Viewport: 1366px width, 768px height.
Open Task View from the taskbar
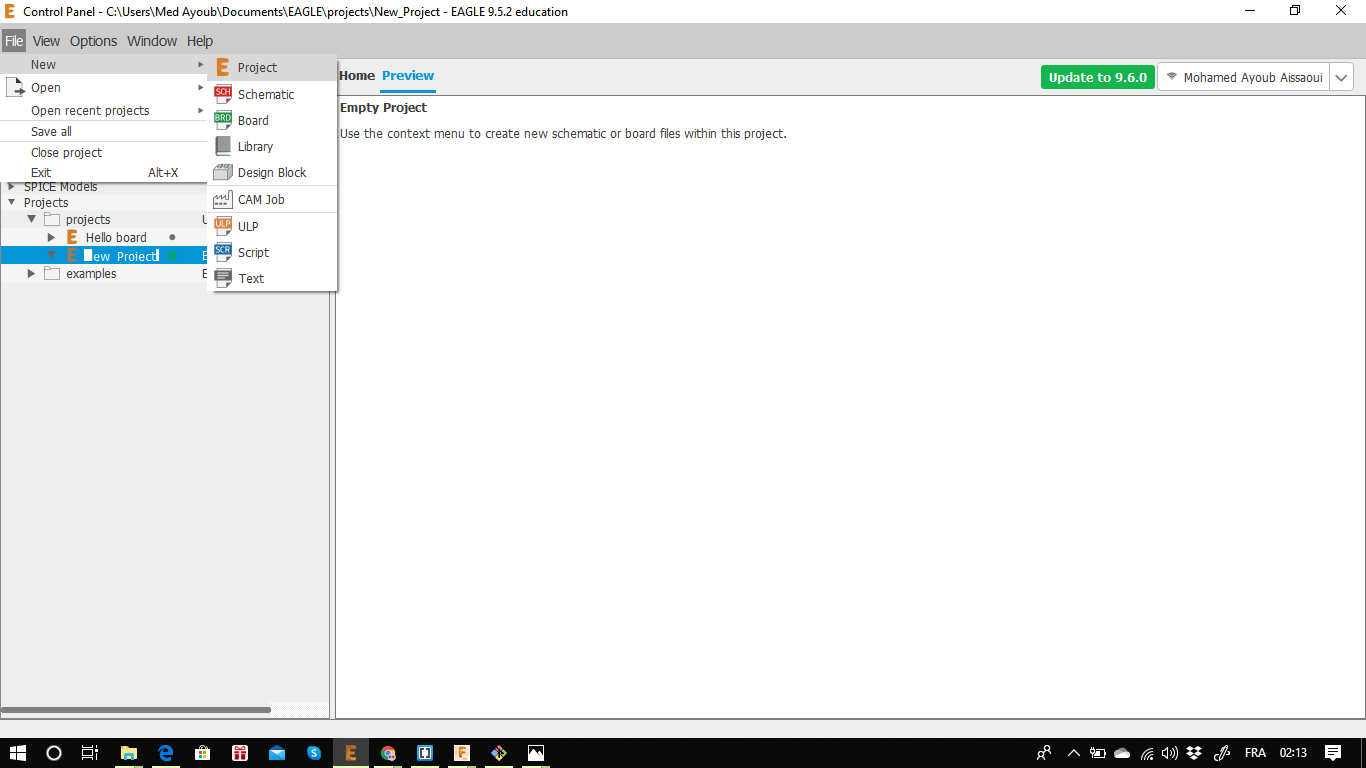tap(90, 753)
